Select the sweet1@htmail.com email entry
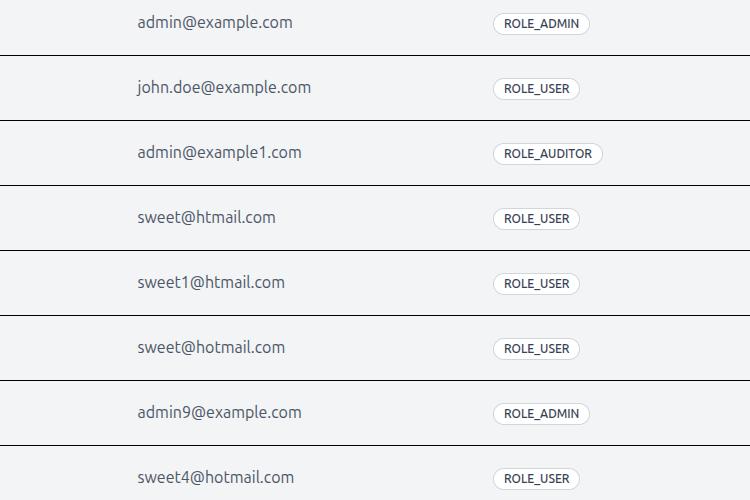The image size is (750, 500). click(211, 283)
